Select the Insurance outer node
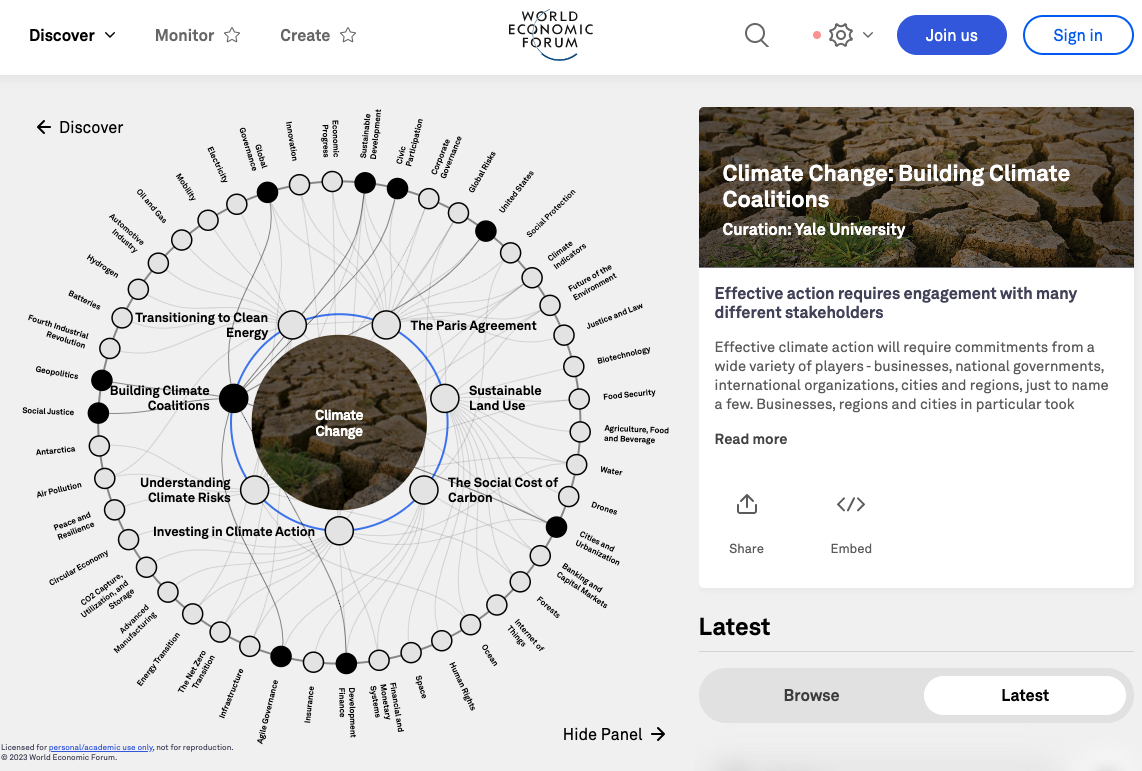This screenshot has width=1142, height=771. tap(313, 662)
